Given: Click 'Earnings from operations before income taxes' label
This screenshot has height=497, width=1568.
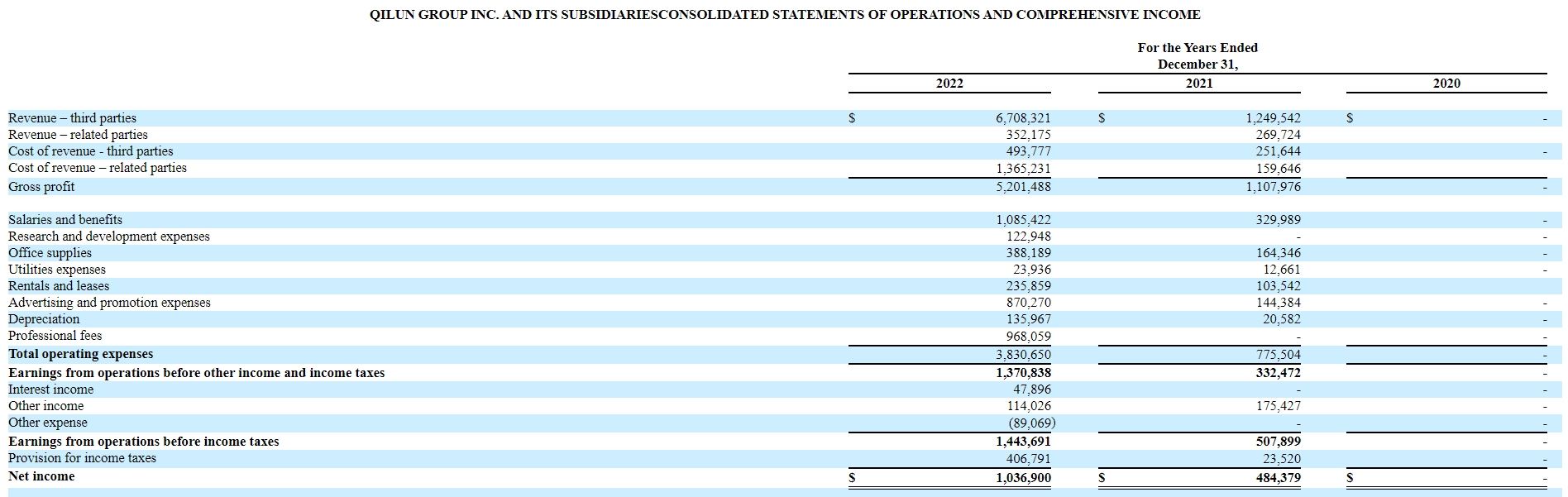Looking at the screenshot, I should tap(144, 442).
